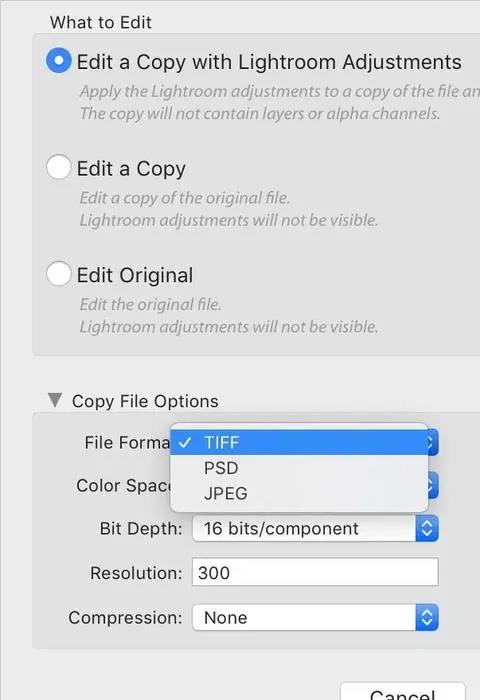The image size is (480, 700).
Task: Click the Cancel button
Action: click(403, 692)
